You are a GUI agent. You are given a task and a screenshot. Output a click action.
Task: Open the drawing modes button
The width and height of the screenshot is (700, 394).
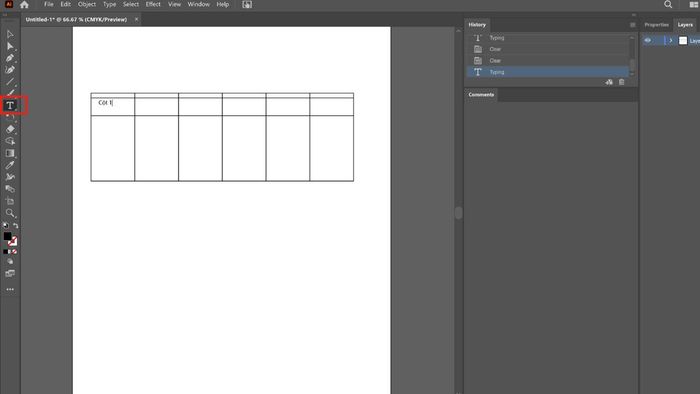pos(10,261)
